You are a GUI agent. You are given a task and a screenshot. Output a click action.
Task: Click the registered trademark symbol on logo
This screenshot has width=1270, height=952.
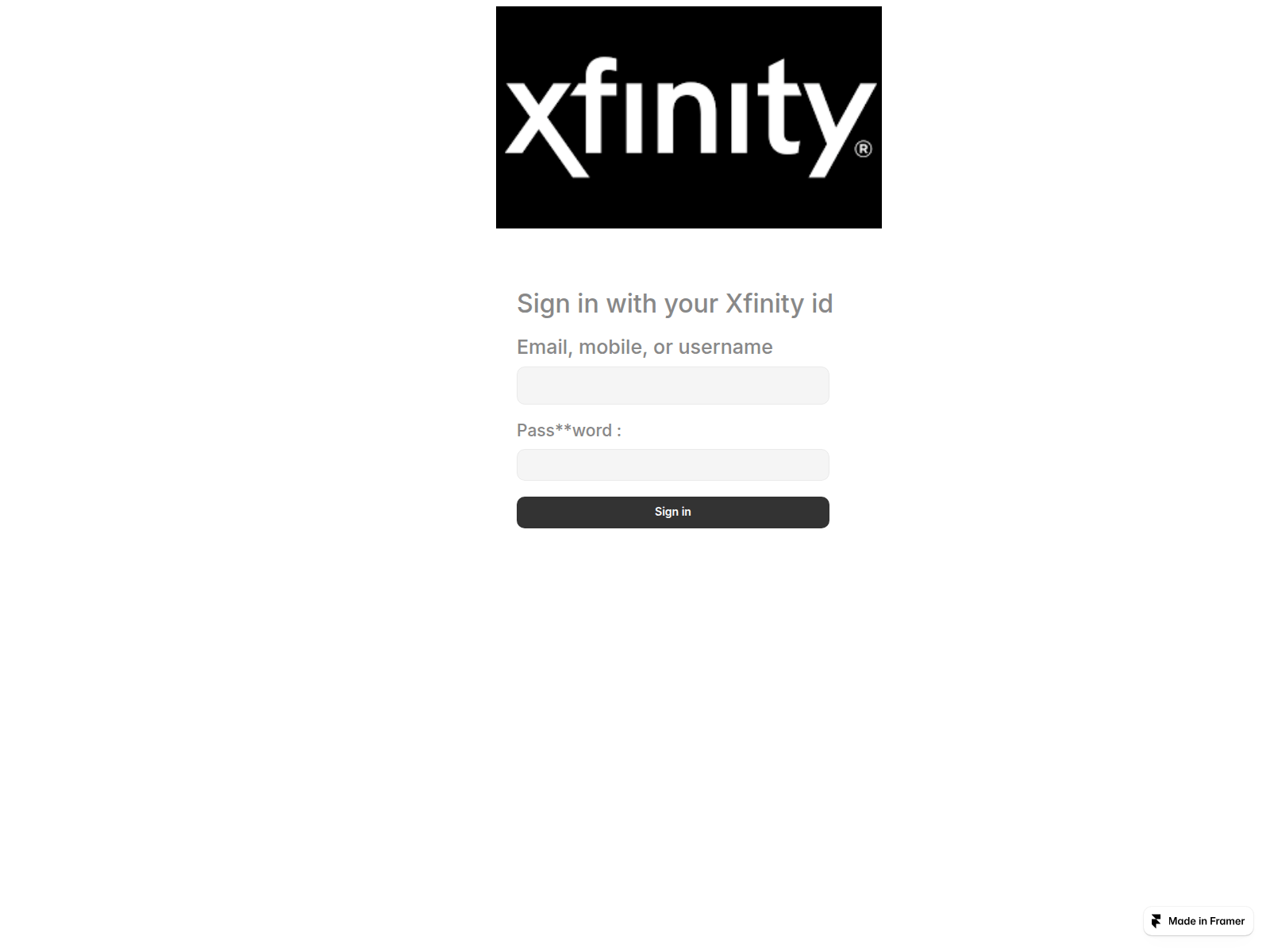(863, 149)
